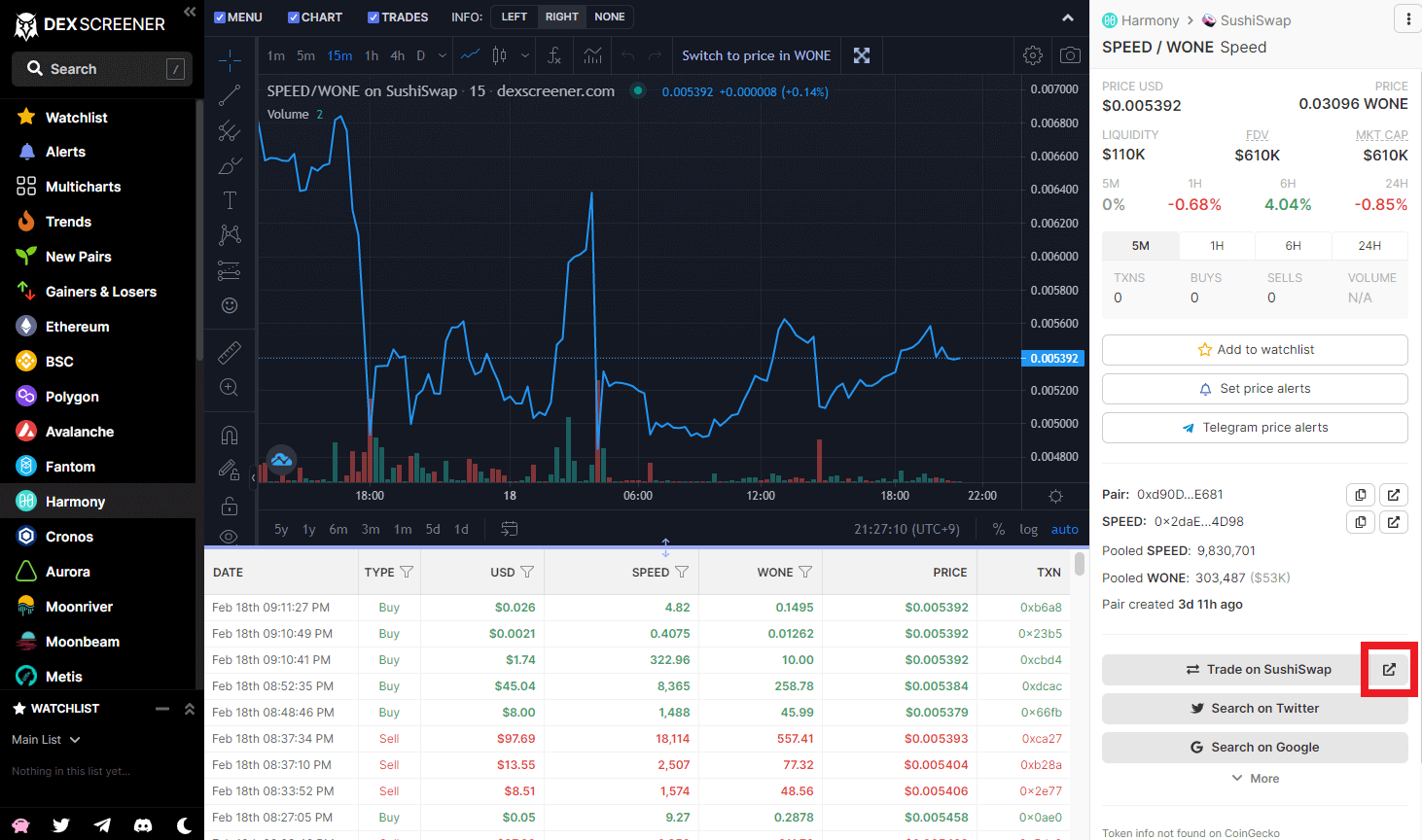Viewport: 1422px width, 840px height.
Task: Open SushiSwap trade in new tab
Action: (x=1389, y=670)
